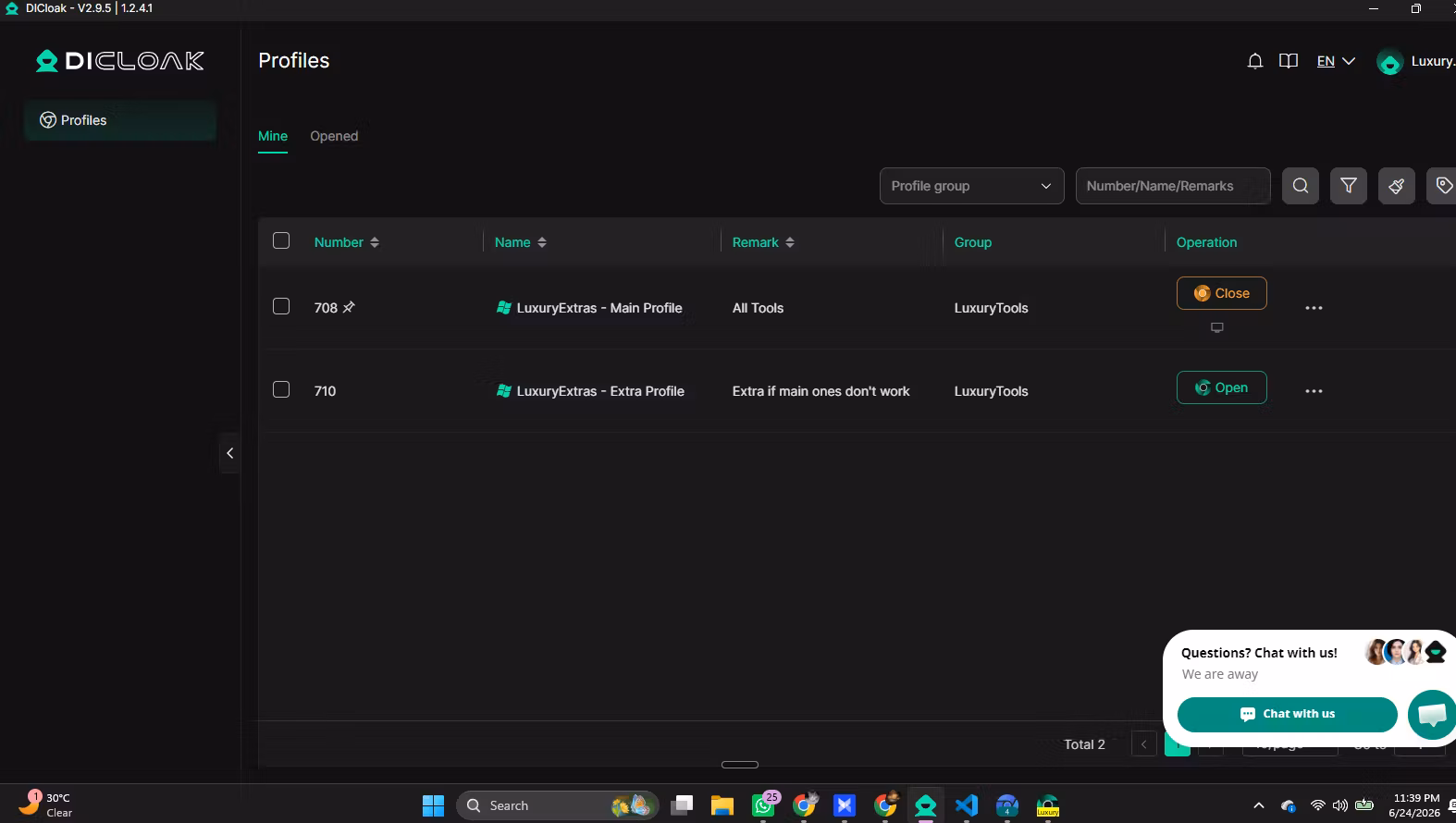Open the filter funnel options
The height and width of the screenshot is (823, 1456).
click(x=1349, y=186)
